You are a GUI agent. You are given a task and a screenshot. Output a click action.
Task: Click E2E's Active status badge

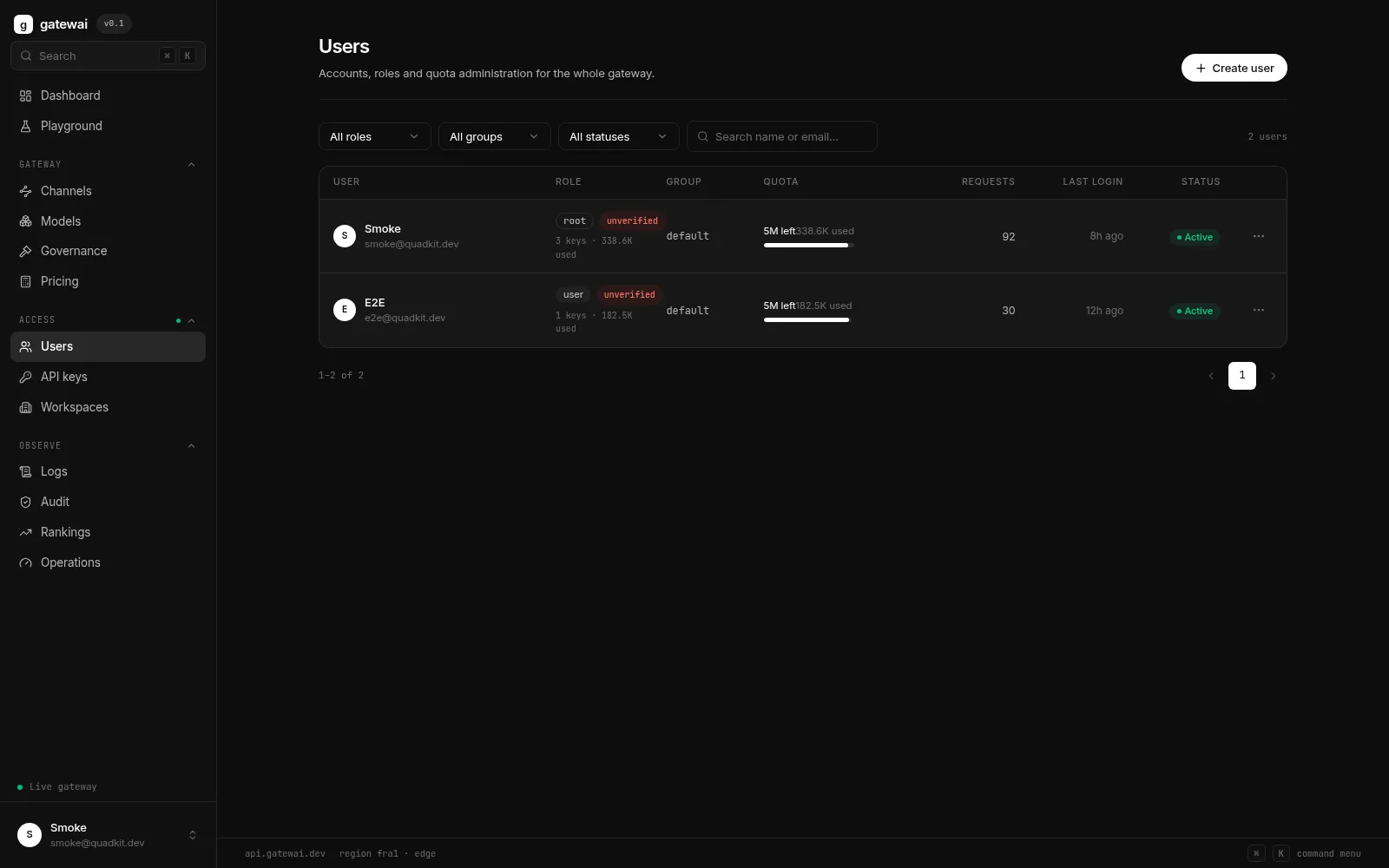point(1195,311)
